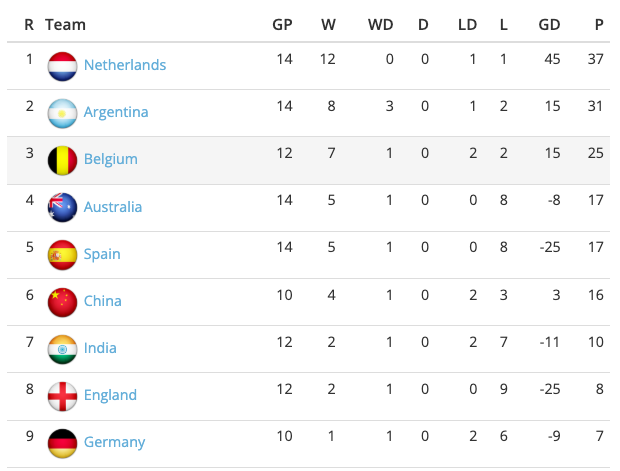Open the China team link
Image resolution: width=620 pixels, height=471 pixels.
[103, 301]
